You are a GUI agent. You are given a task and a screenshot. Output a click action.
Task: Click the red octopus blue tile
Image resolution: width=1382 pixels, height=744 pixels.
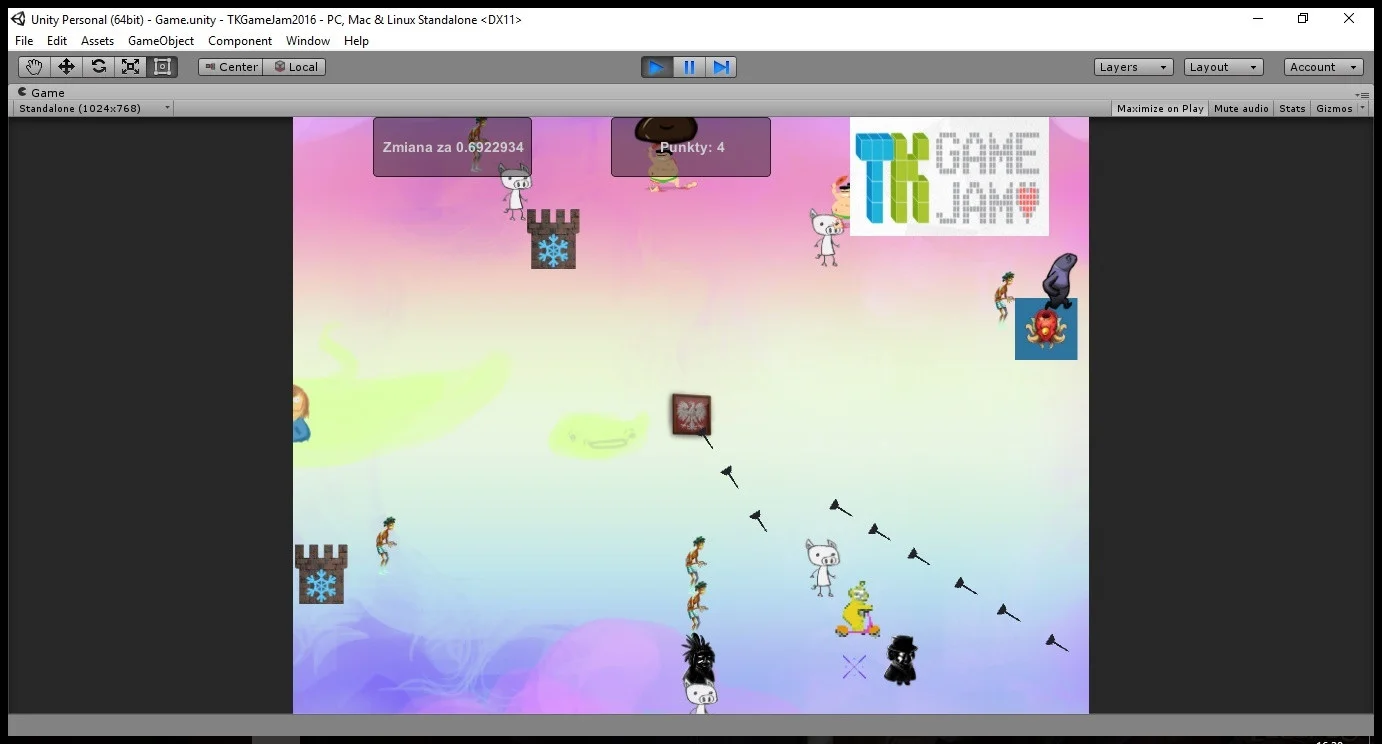(x=1046, y=329)
